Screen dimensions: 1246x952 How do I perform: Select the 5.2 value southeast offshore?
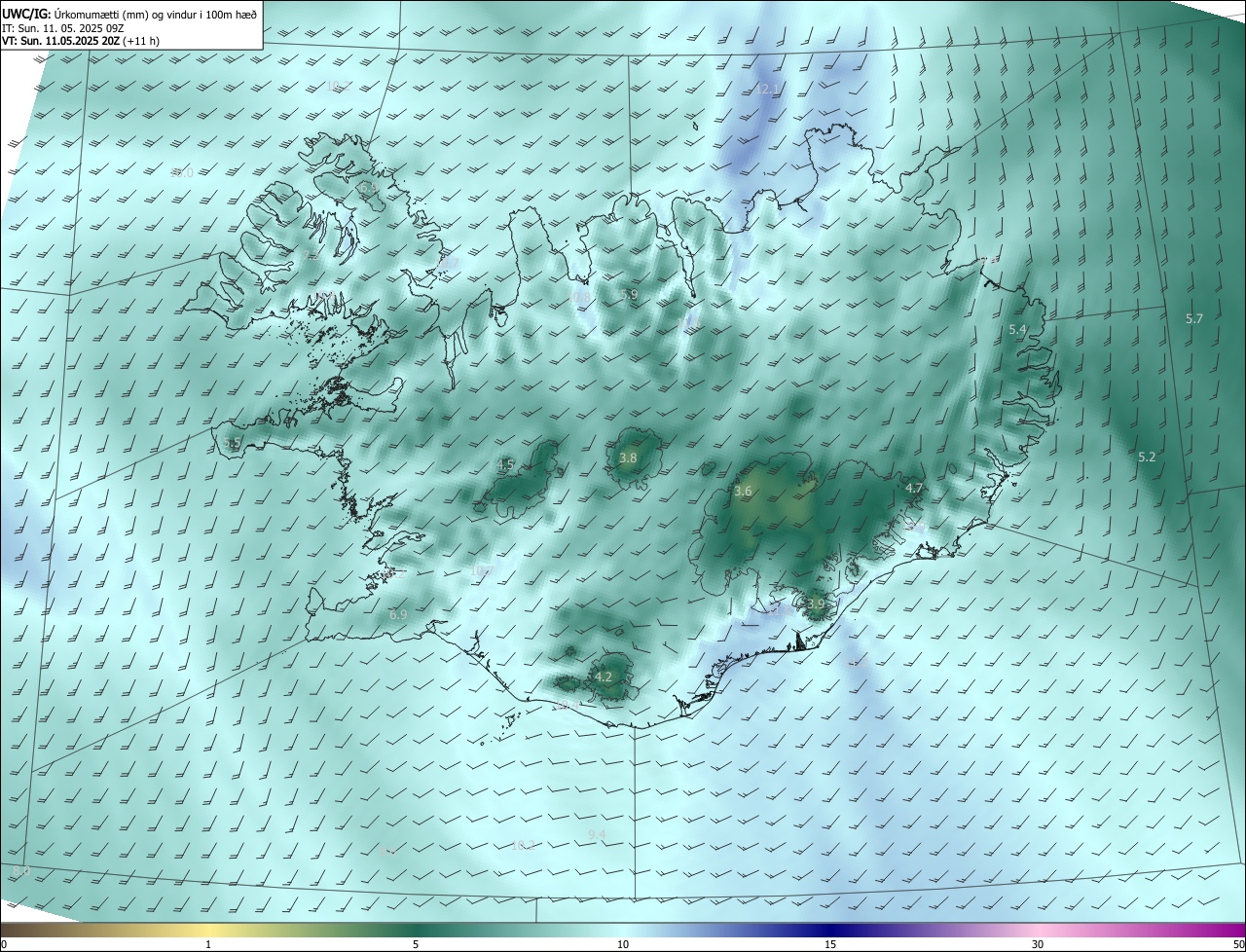[x=1147, y=457]
